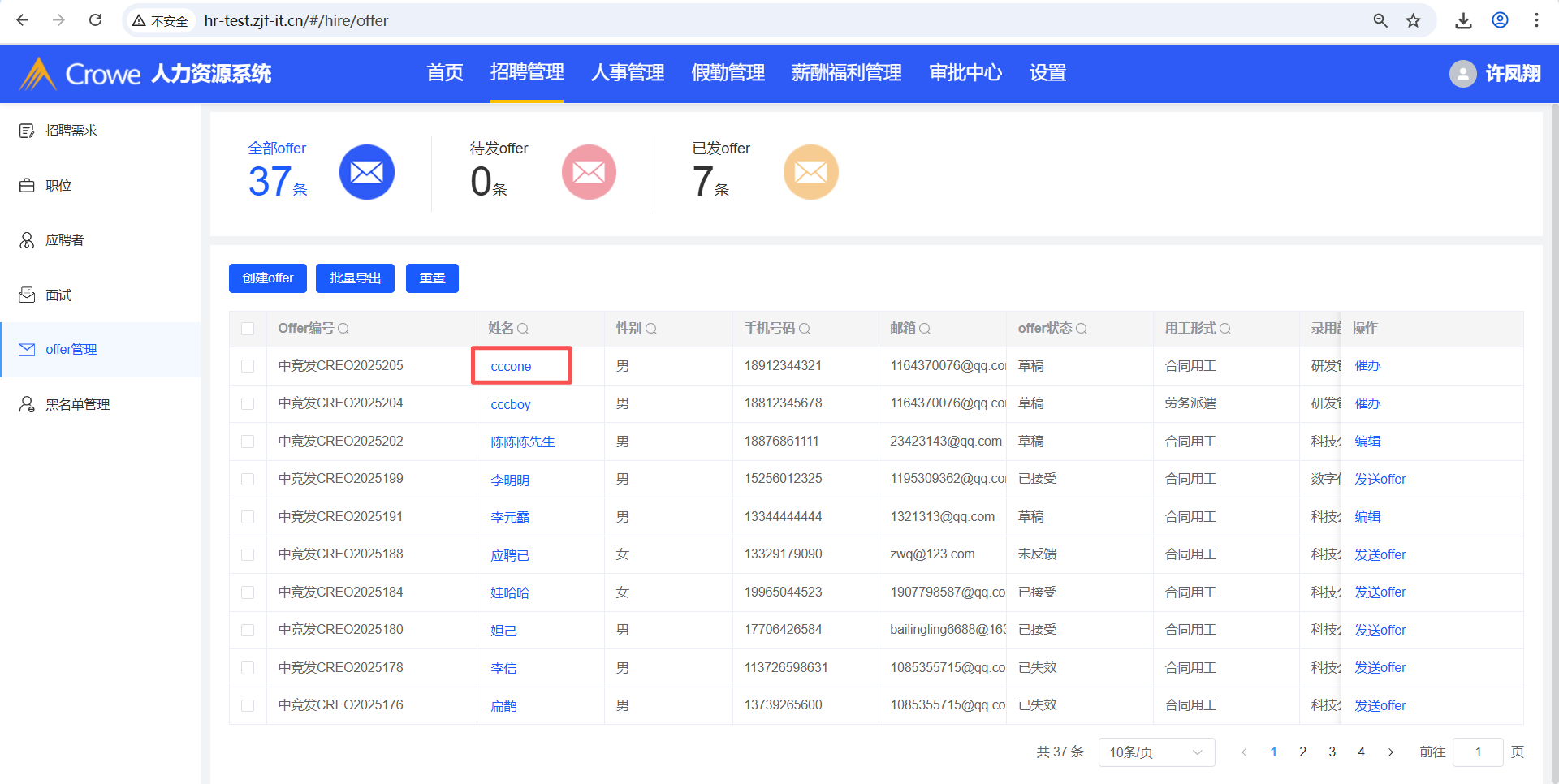Click the search icon beside 手机号码 header

(805, 329)
